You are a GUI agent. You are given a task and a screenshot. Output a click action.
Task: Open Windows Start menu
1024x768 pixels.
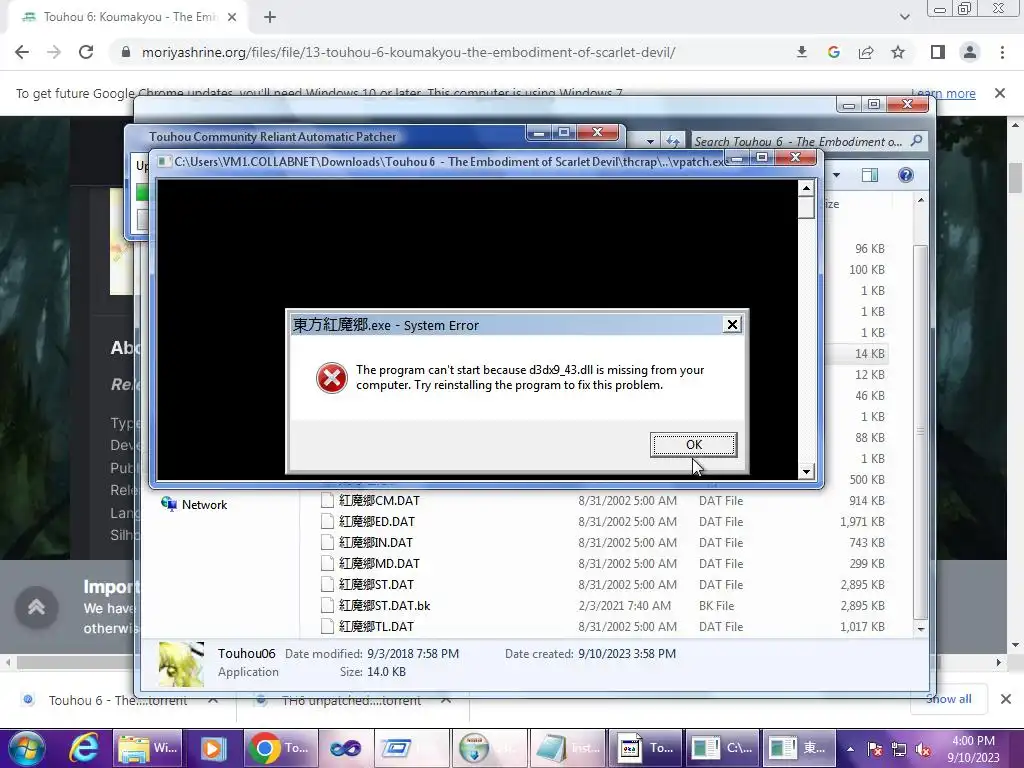26,748
